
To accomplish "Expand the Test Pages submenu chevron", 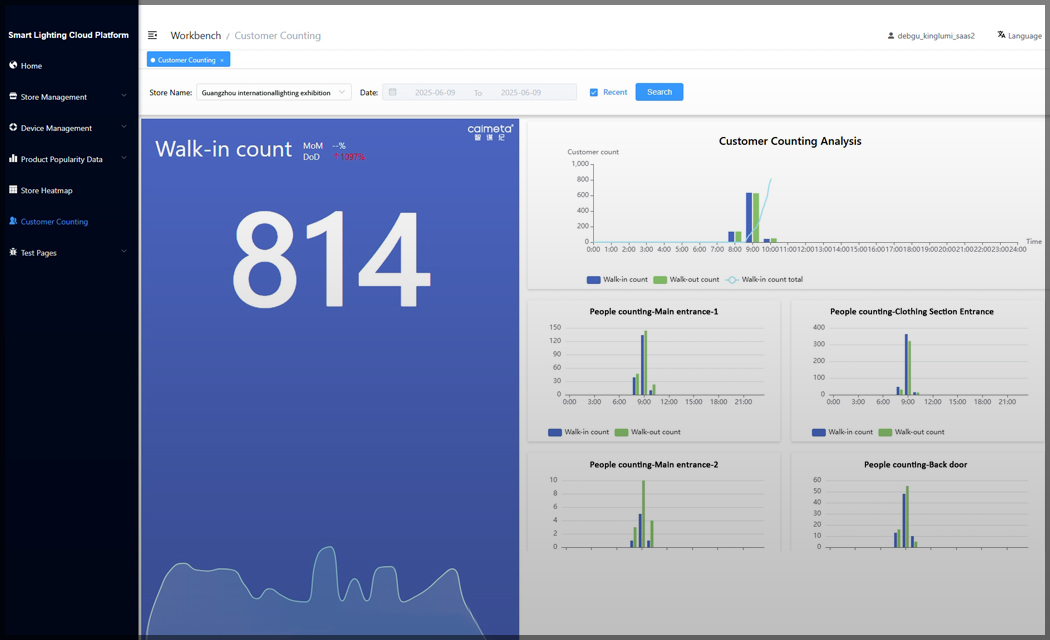I will coord(124,252).
